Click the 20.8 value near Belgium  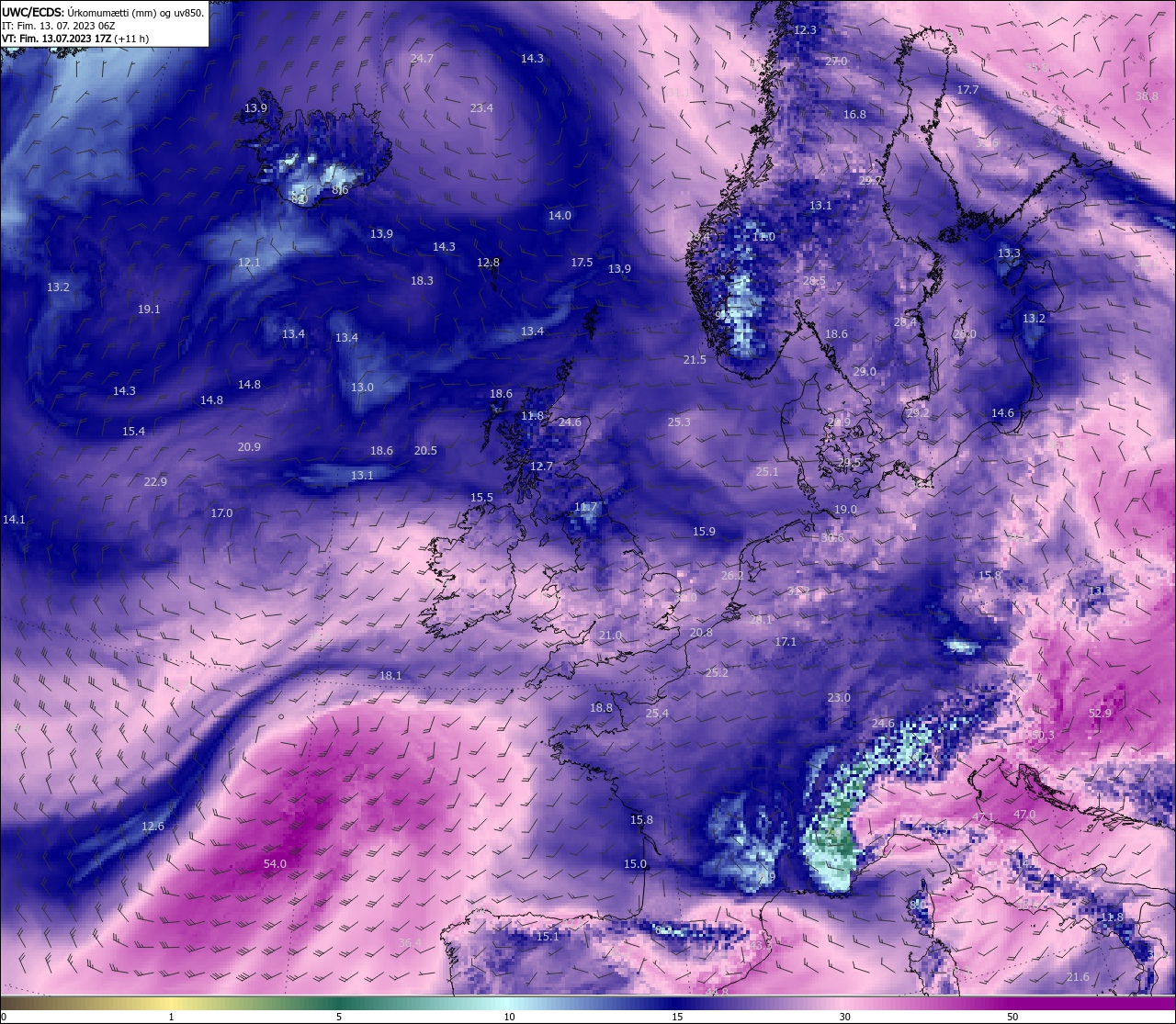pyautogui.click(x=701, y=633)
